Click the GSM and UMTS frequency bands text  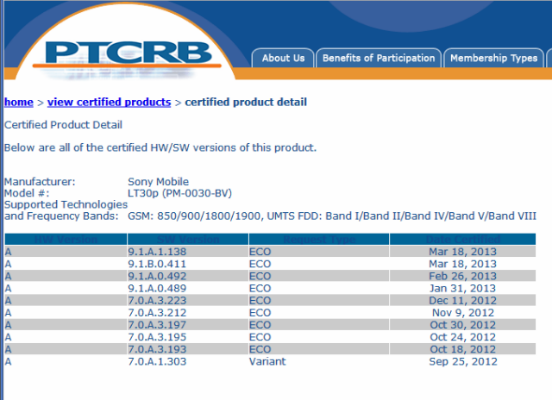click(x=332, y=216)
